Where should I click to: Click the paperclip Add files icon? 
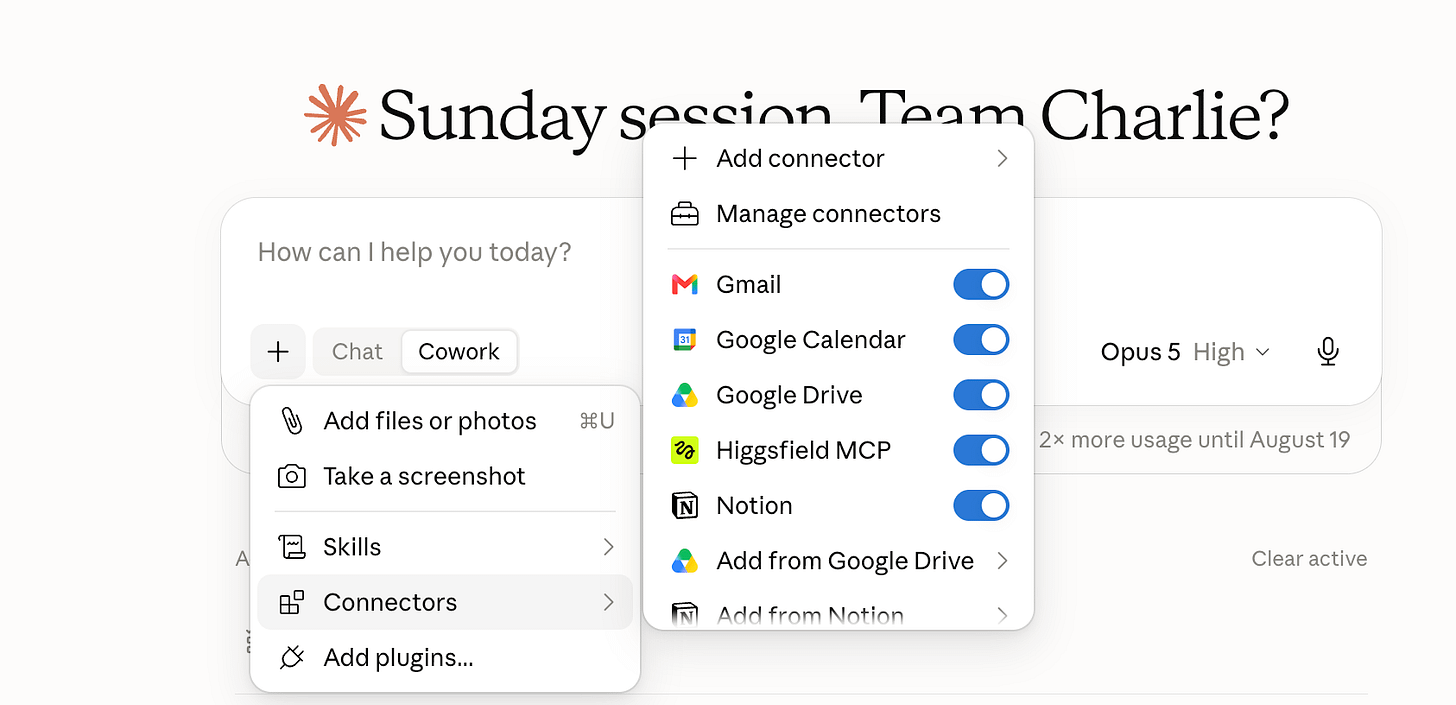[291, 421]
